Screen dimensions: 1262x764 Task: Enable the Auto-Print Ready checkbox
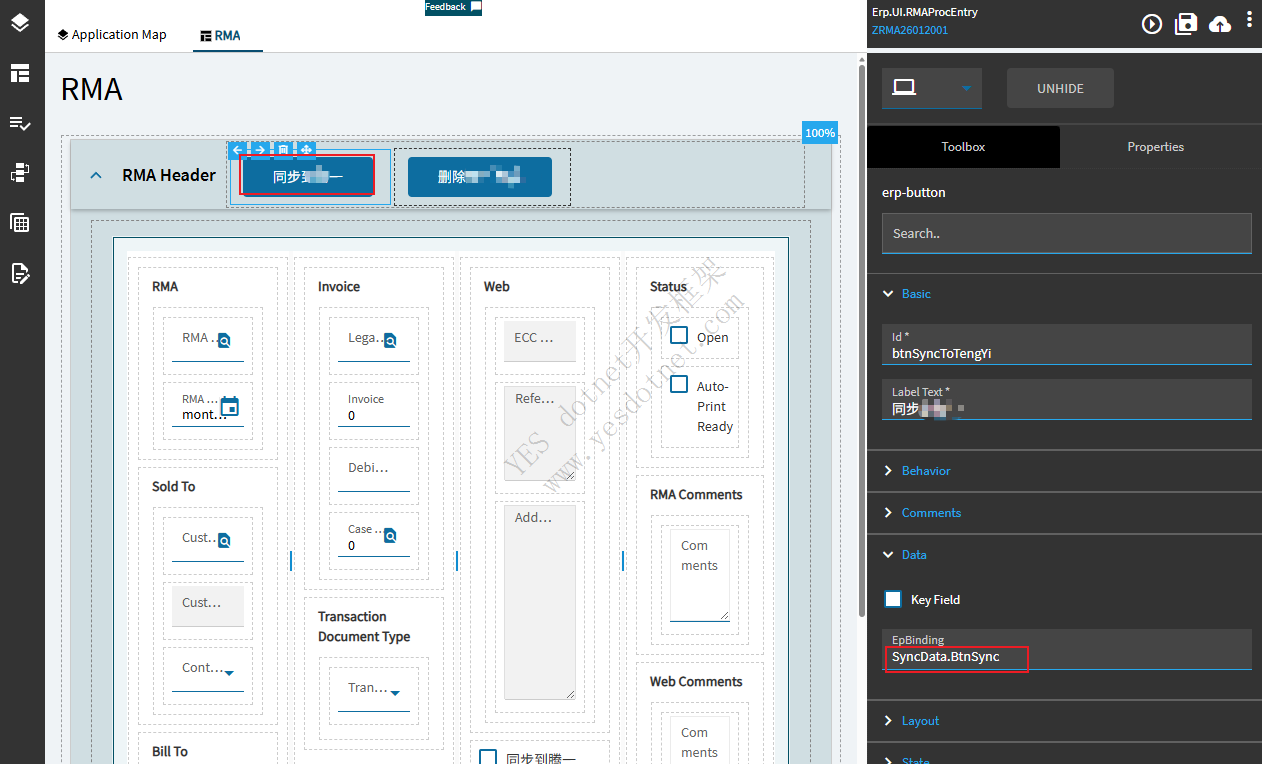[679, 384]
